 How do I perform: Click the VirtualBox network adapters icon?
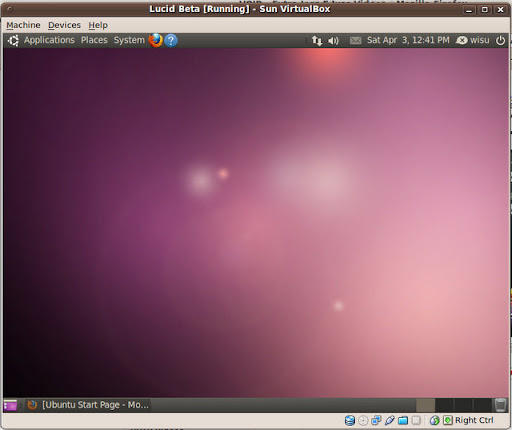tap(376, 420)
